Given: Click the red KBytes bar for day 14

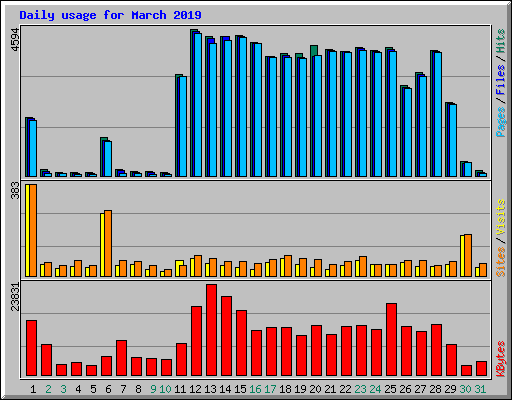Looking at the screenshot, I should coord(226,336).
